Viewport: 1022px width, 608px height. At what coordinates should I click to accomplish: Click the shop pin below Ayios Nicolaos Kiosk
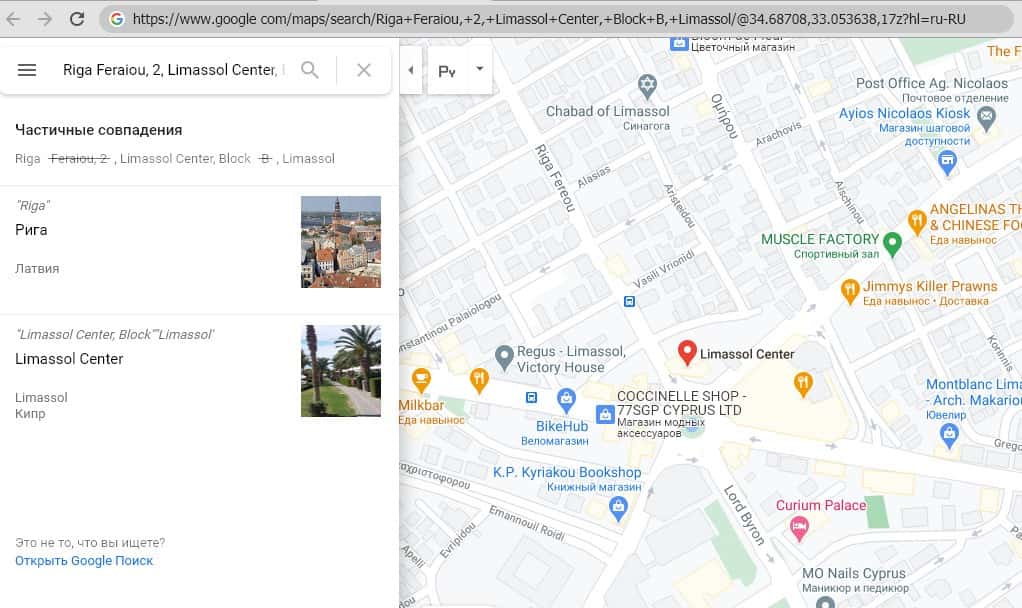tap(948, 163)
